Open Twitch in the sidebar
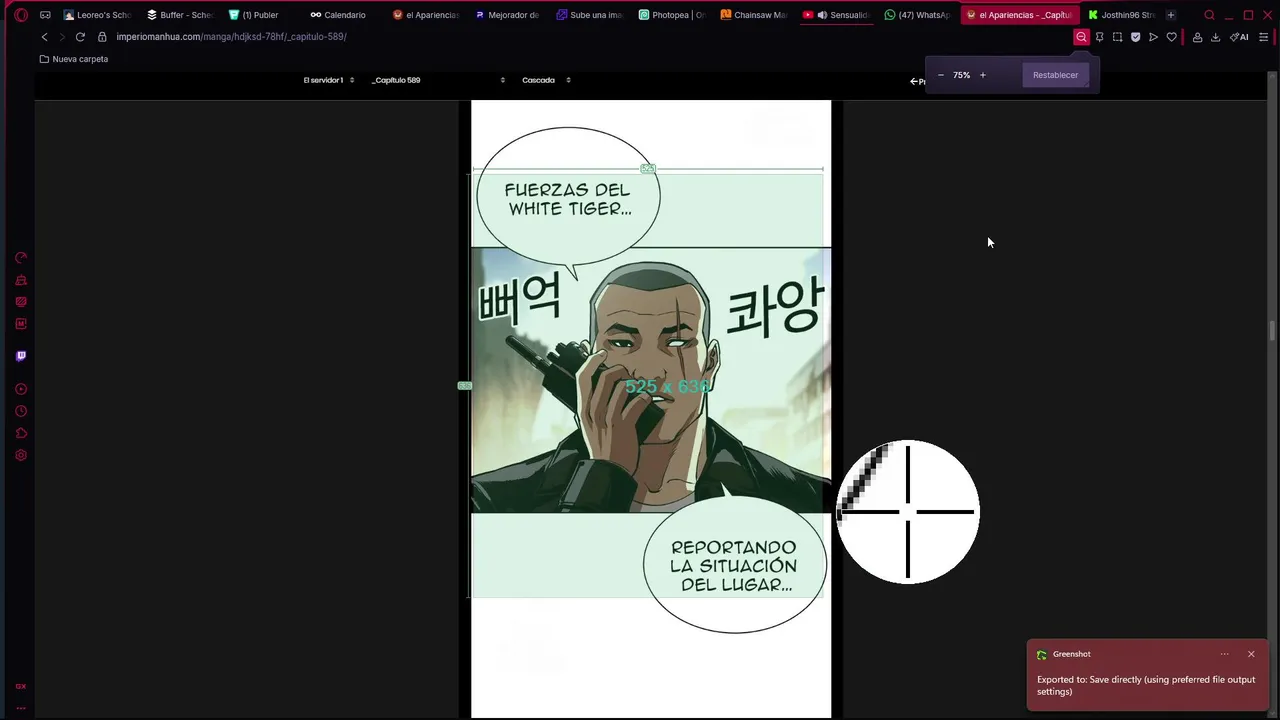 pyautogui.click(x=21, y=356)
